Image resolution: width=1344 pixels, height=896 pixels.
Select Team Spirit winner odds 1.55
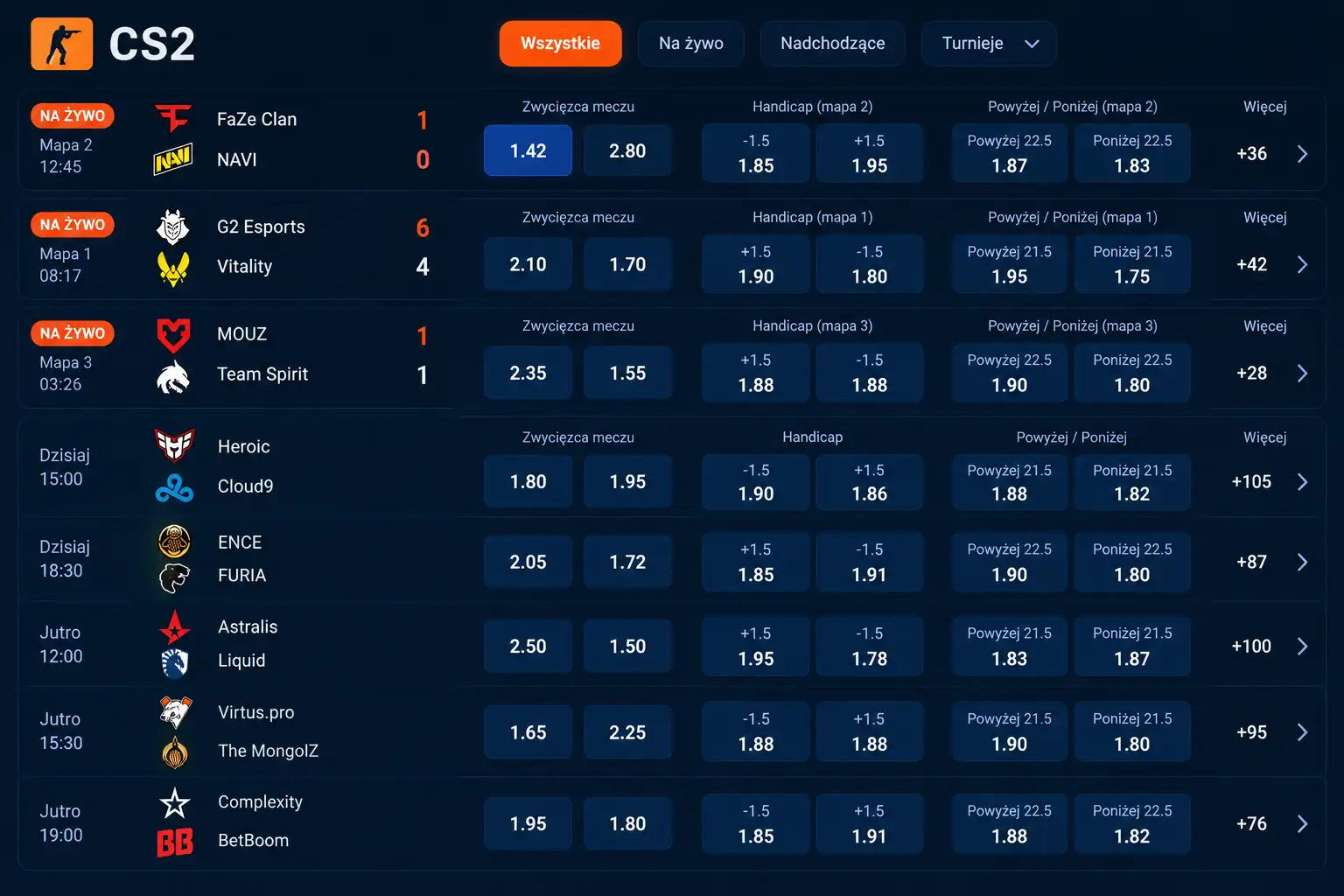627,373
